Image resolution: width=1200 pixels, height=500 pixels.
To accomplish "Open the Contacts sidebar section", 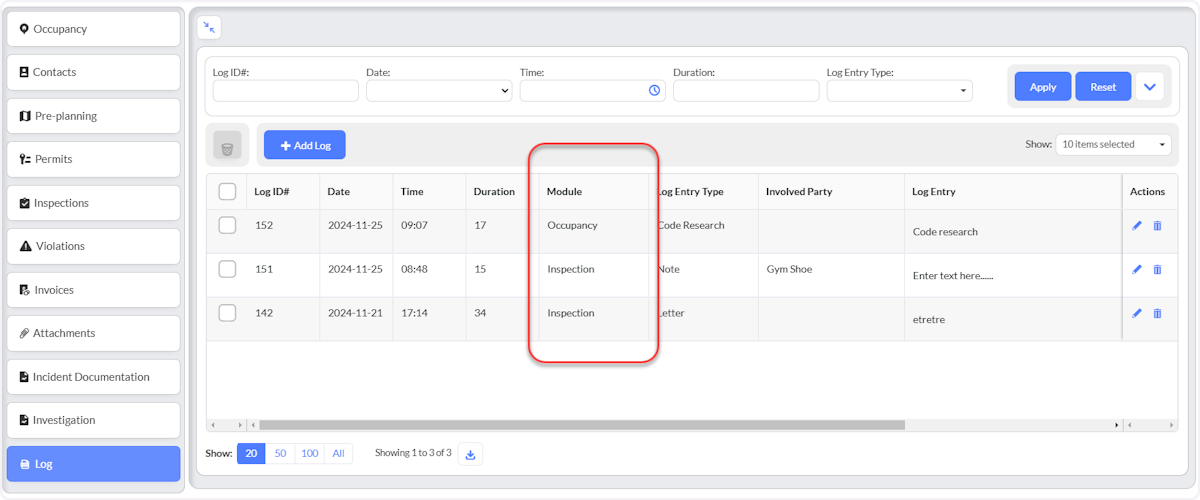I will pyautogui.click(x=94, y=72).
